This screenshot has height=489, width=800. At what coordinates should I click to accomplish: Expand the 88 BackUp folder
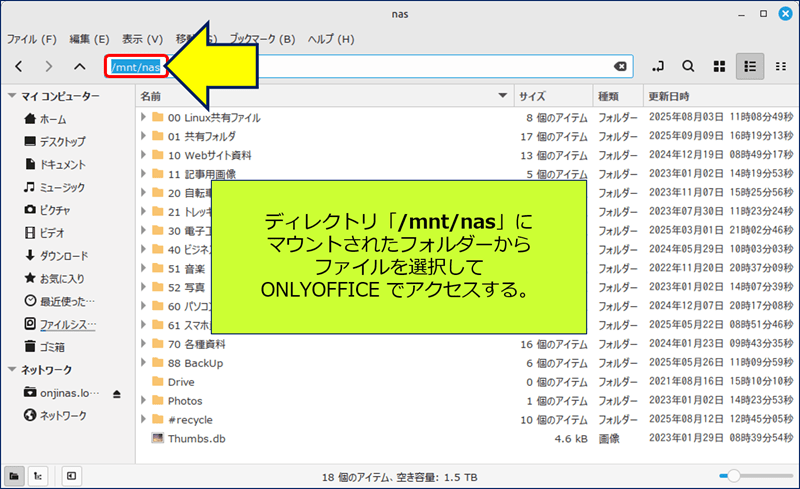click(144, 362)
